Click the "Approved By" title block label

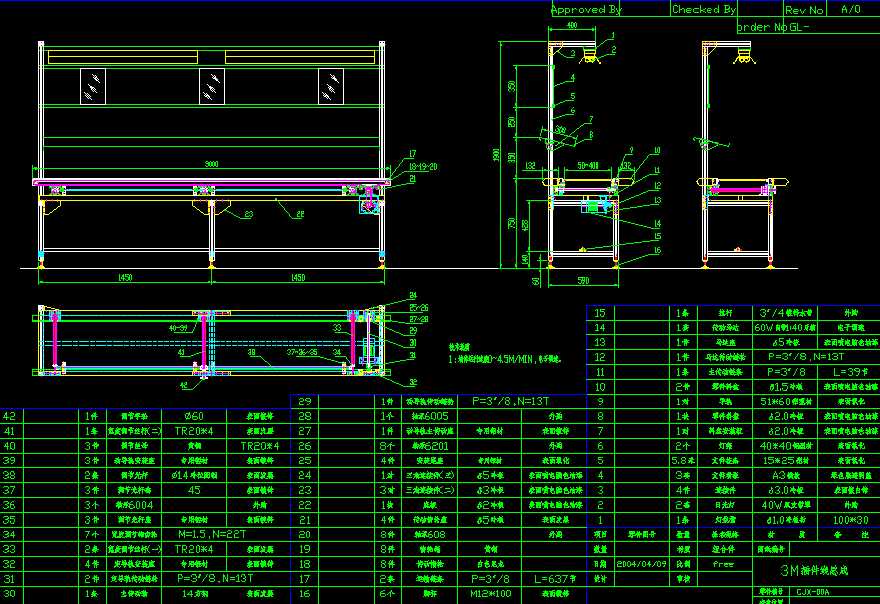point(586,10)
